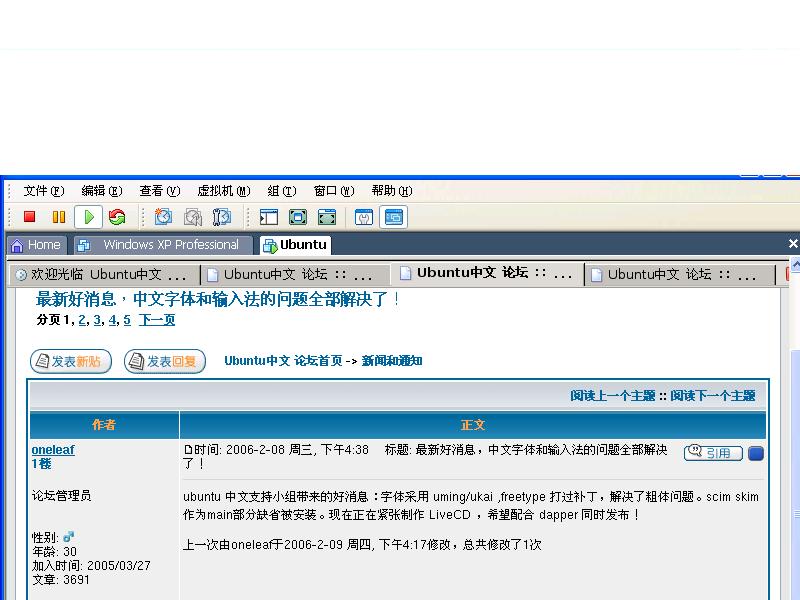Go to page 2 of the topic
800x600 pixels.
(82, 320)
